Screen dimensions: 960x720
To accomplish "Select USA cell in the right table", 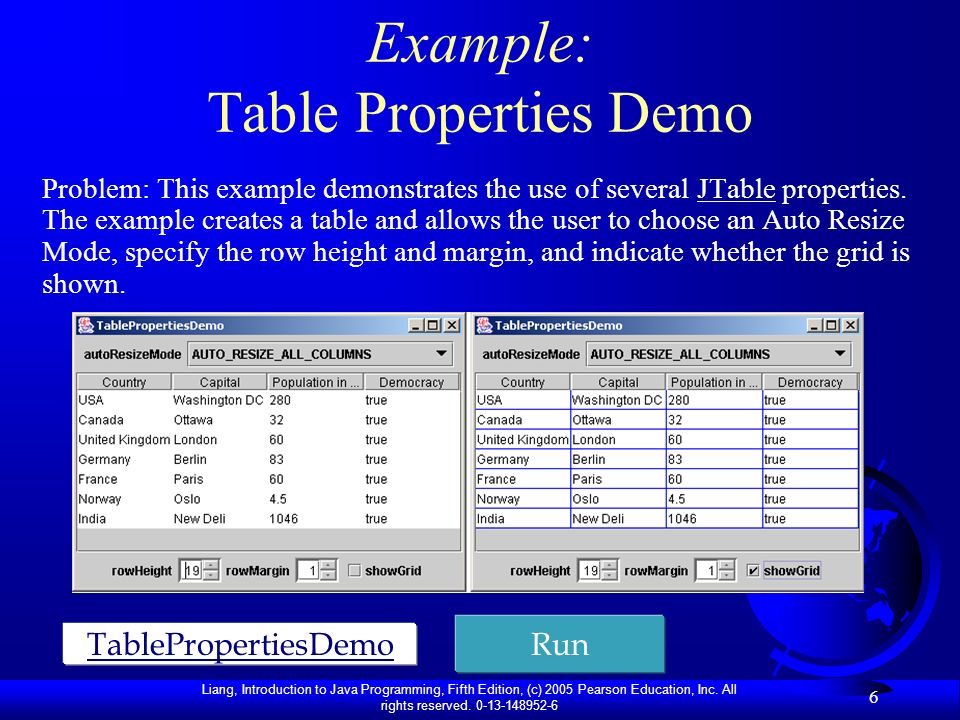I will coord(523,400).
